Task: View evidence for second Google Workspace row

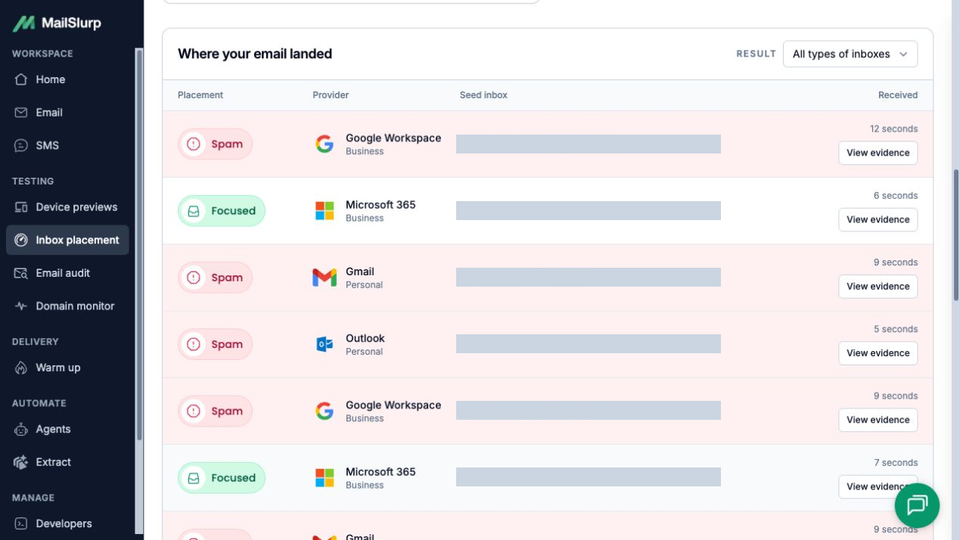Action: pos(877,420)
